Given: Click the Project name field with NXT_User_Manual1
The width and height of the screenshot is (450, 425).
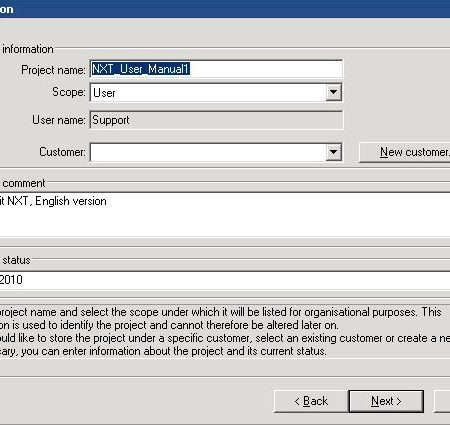Looking at the screenshot, I should 216,69.
